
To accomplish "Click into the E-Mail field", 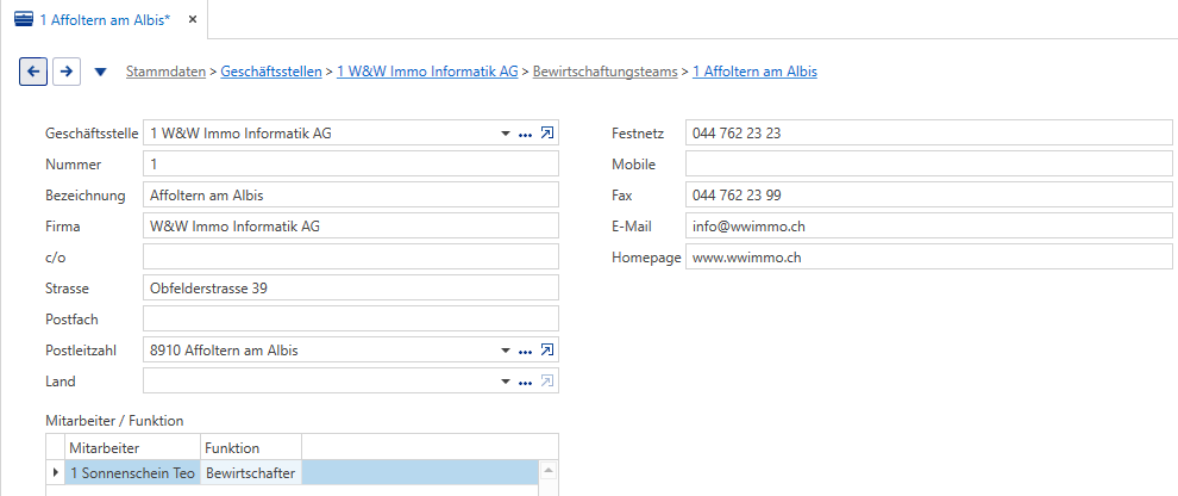I will click(929, 226).
